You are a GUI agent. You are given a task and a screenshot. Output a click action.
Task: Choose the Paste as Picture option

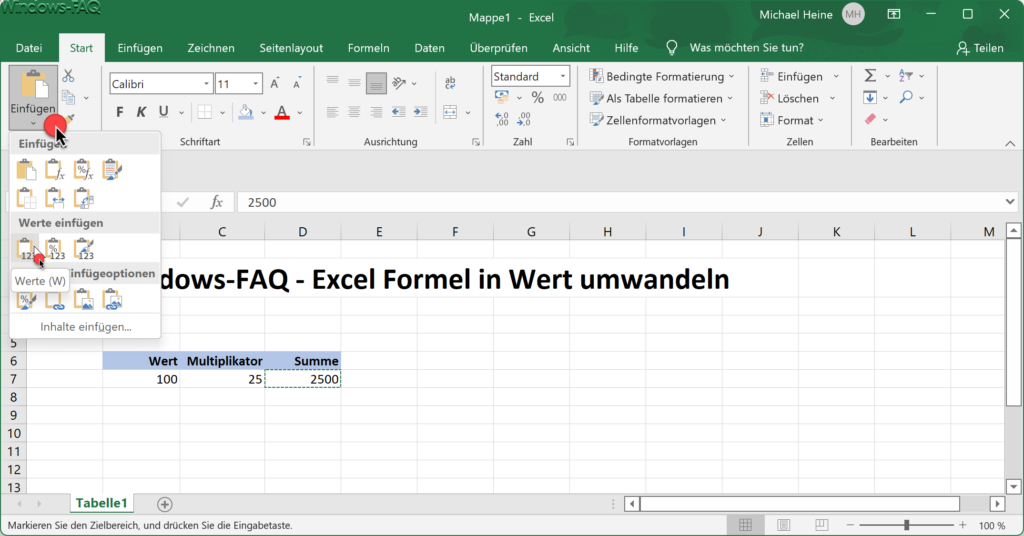pos(84,300)
